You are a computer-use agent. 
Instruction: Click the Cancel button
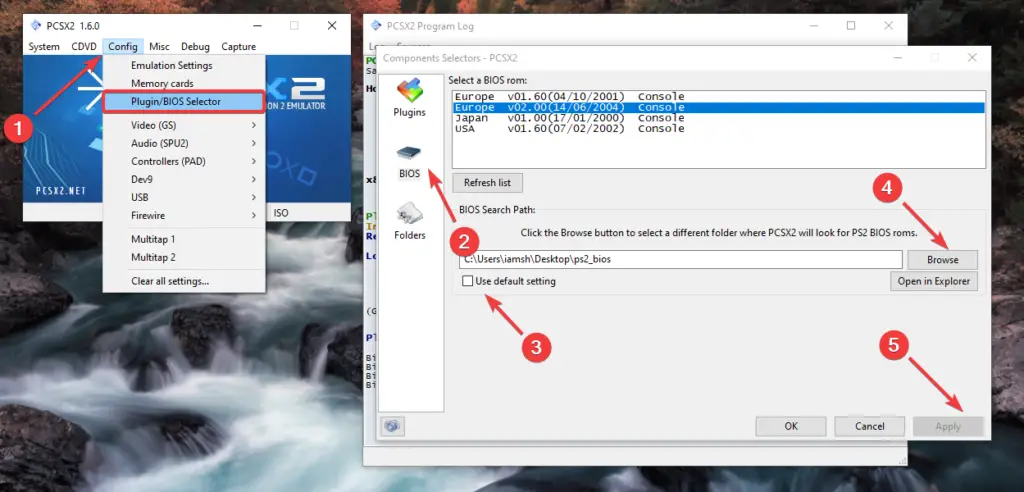[869, 426]
